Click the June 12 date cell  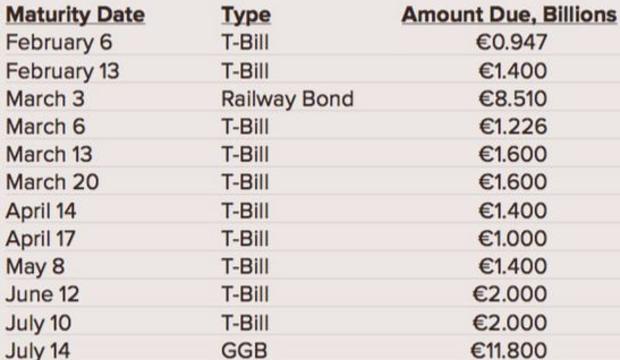coord(42,295)
